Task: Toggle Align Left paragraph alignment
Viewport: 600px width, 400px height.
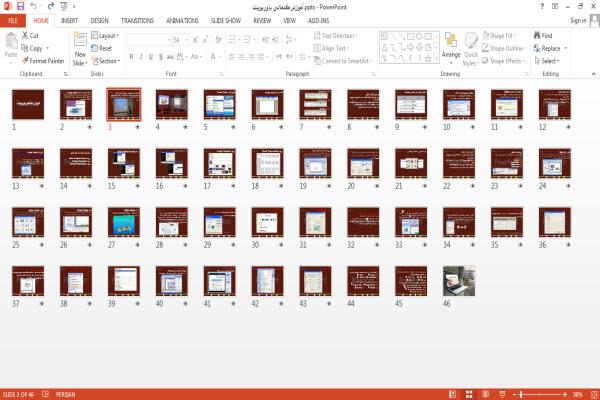Action: 232,57
